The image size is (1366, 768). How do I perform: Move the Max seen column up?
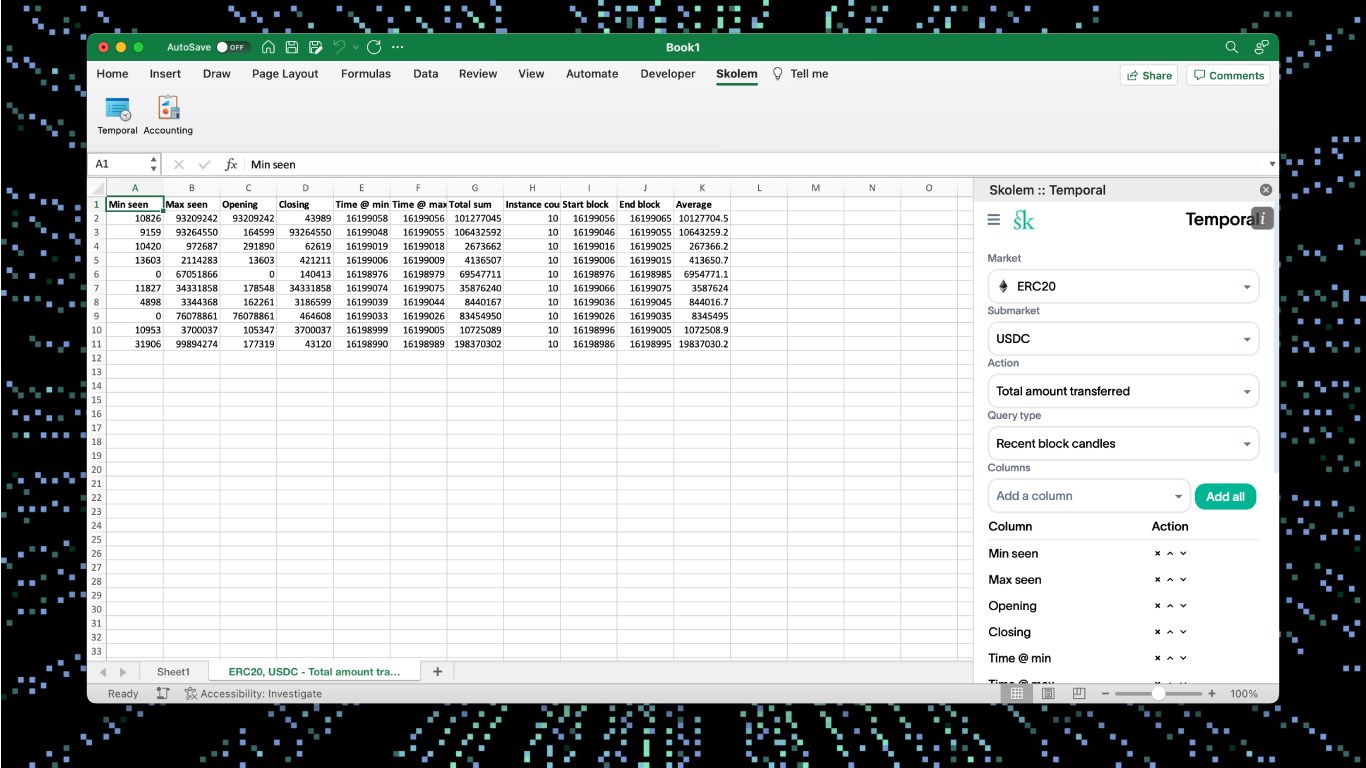pyautogui.click(x=1170, y=579)
